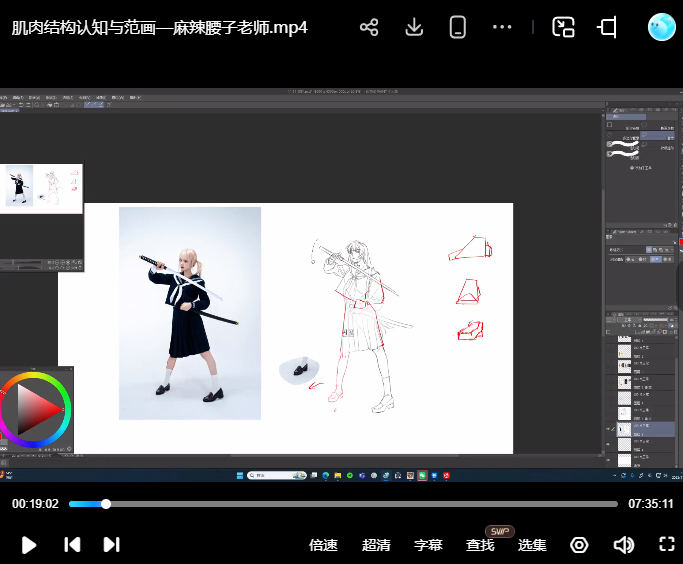Click the progress bar playhead handle
The width and height of the screenshot is (683, 564).
pos(106,504)
